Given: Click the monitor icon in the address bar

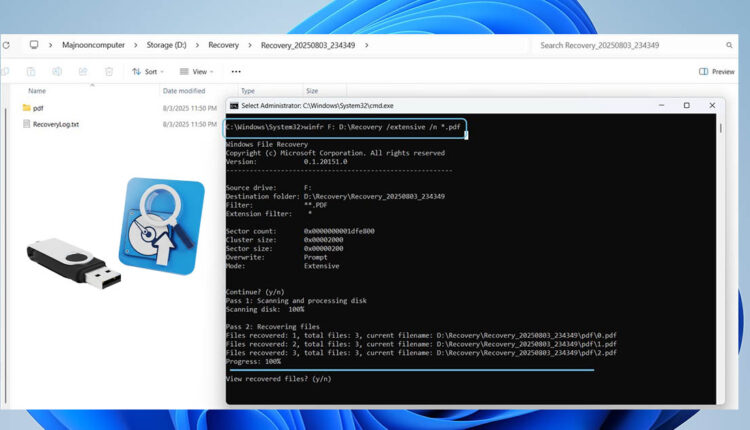Looking at the screenshot, I should tap(34, 45).
